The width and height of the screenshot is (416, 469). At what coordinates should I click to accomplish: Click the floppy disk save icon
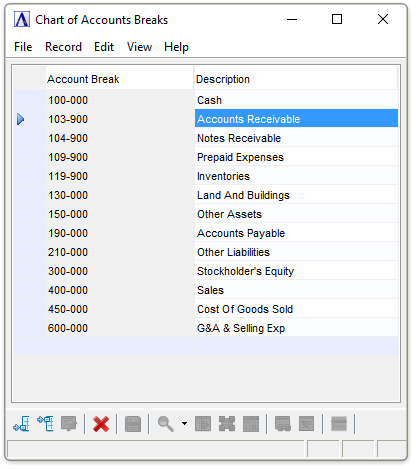pyautogui.click(x=133, y=424)
